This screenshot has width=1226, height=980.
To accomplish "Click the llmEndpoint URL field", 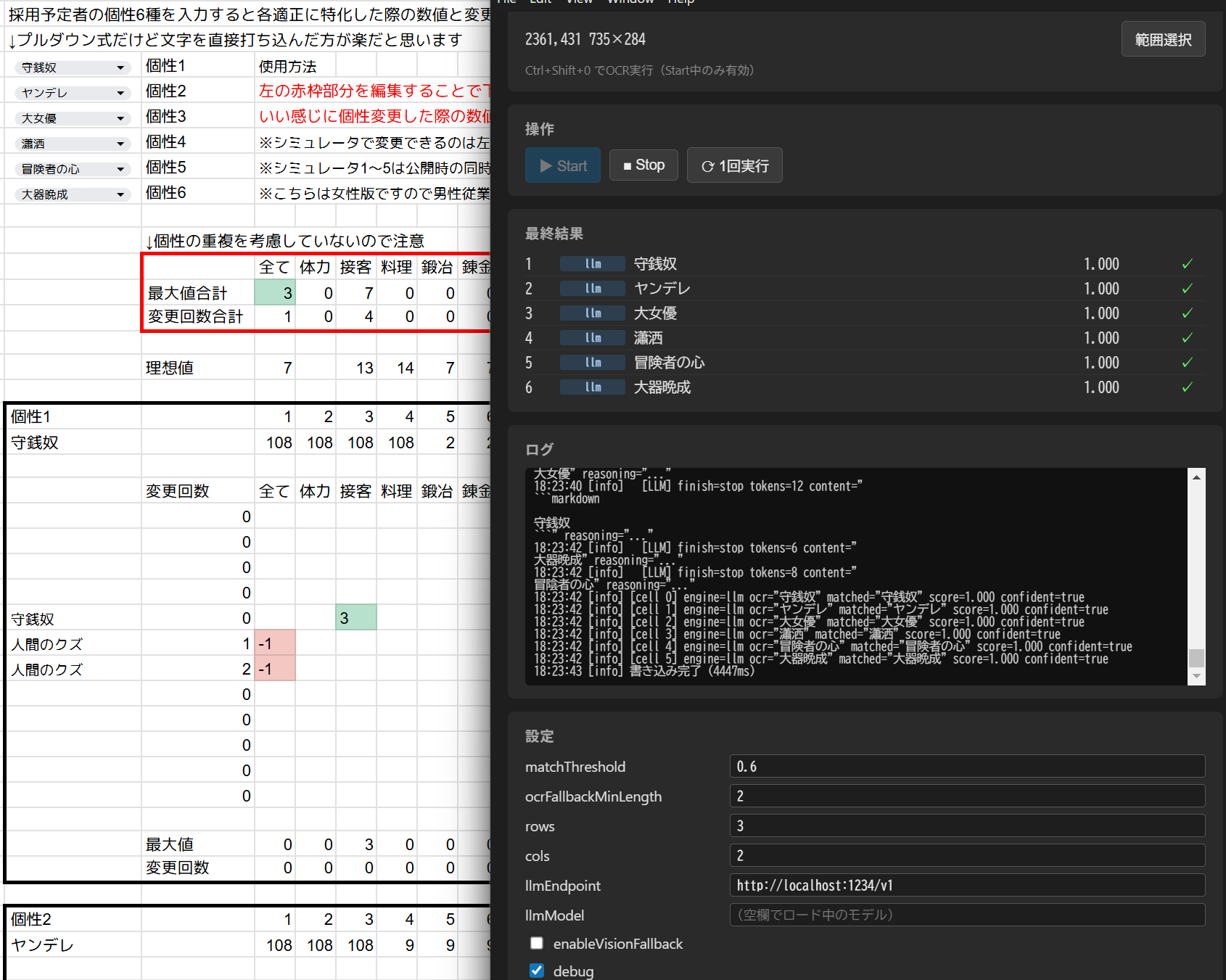I will point(966,886).
